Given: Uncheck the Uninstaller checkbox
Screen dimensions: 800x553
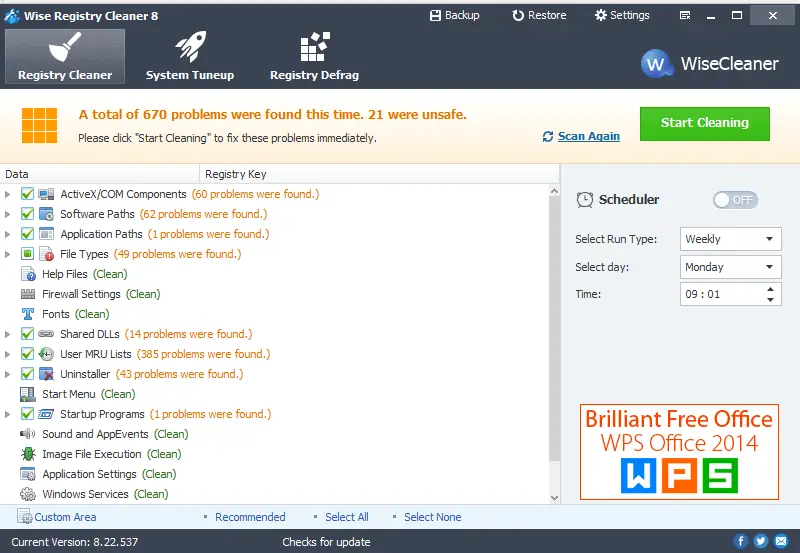Looking at the screenshot, I should pyautogui.click(x=28, y=374).
